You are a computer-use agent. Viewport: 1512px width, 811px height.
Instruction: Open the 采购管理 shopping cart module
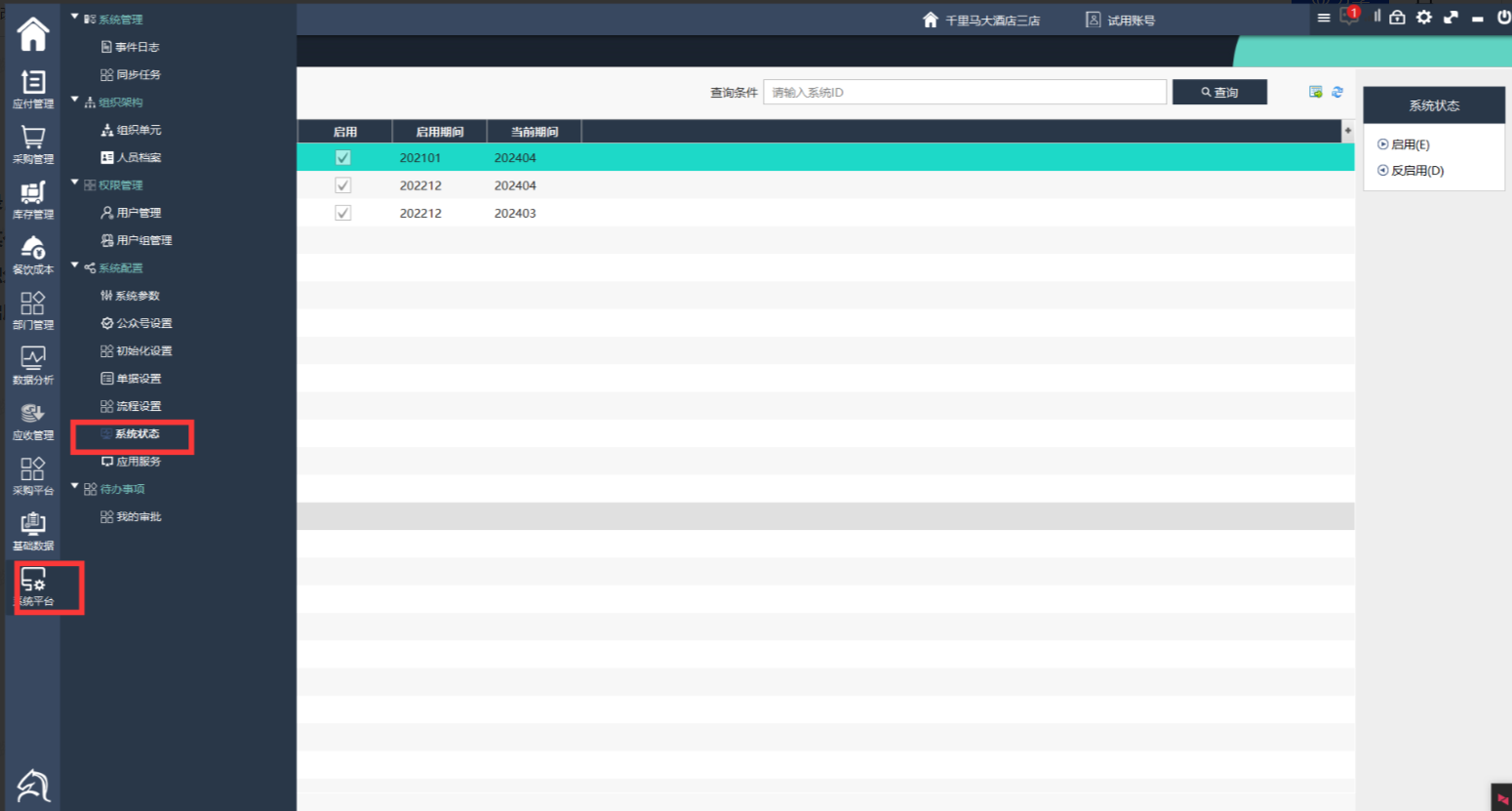tap(33, 143)
